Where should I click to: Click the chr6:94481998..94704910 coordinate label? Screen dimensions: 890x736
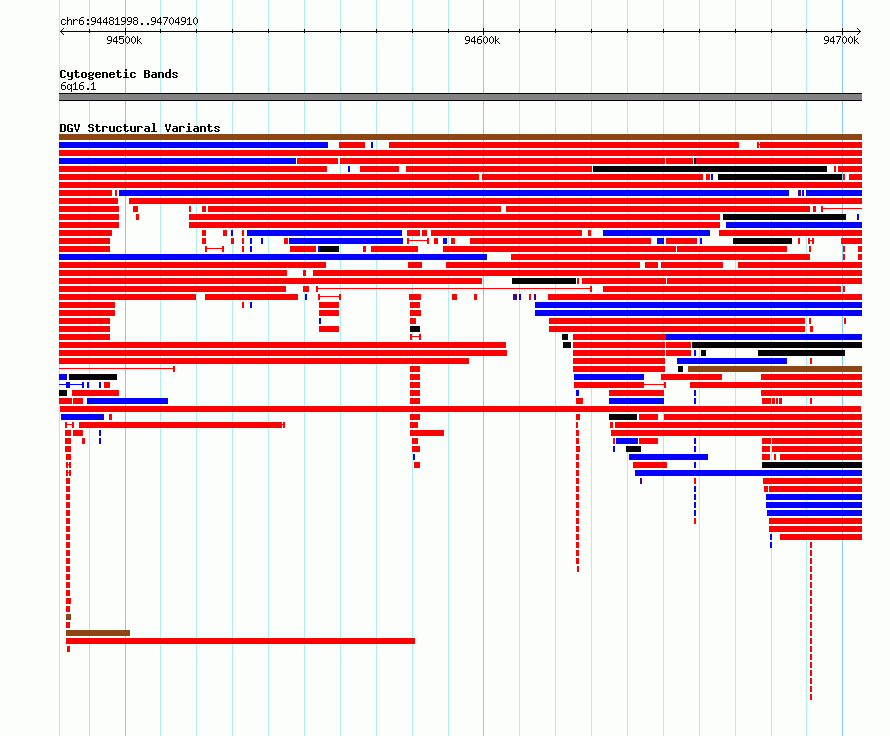click(x=129, y=22)
